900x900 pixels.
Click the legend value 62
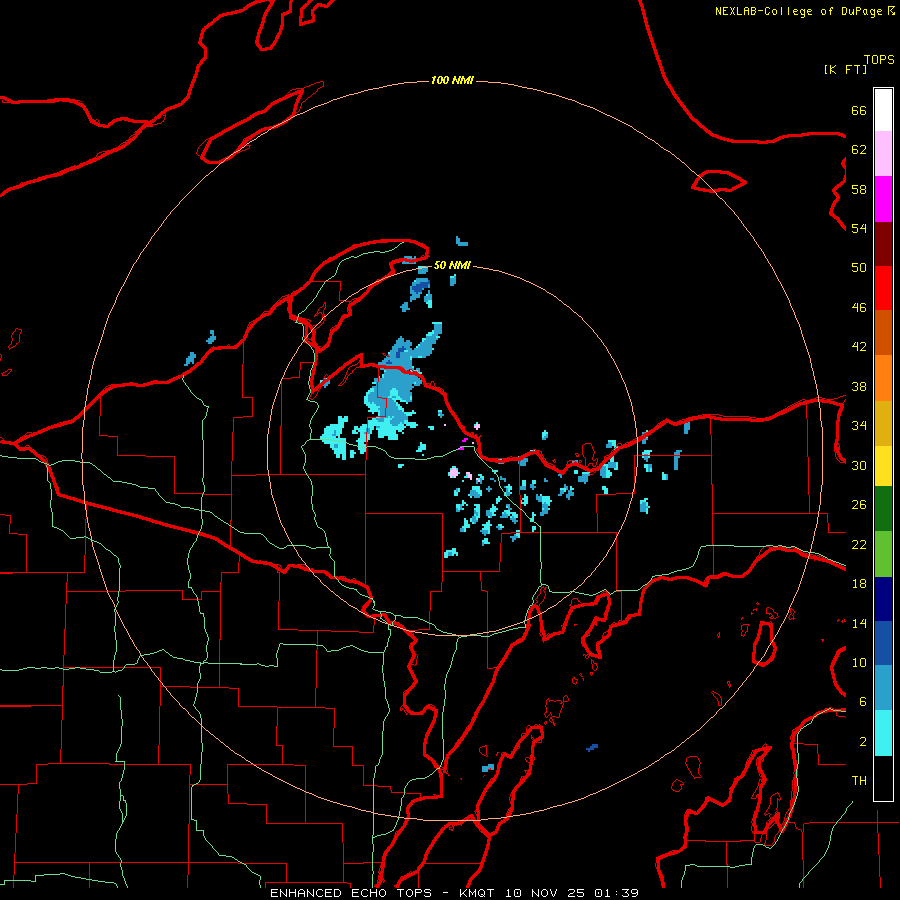click(859, 150)
